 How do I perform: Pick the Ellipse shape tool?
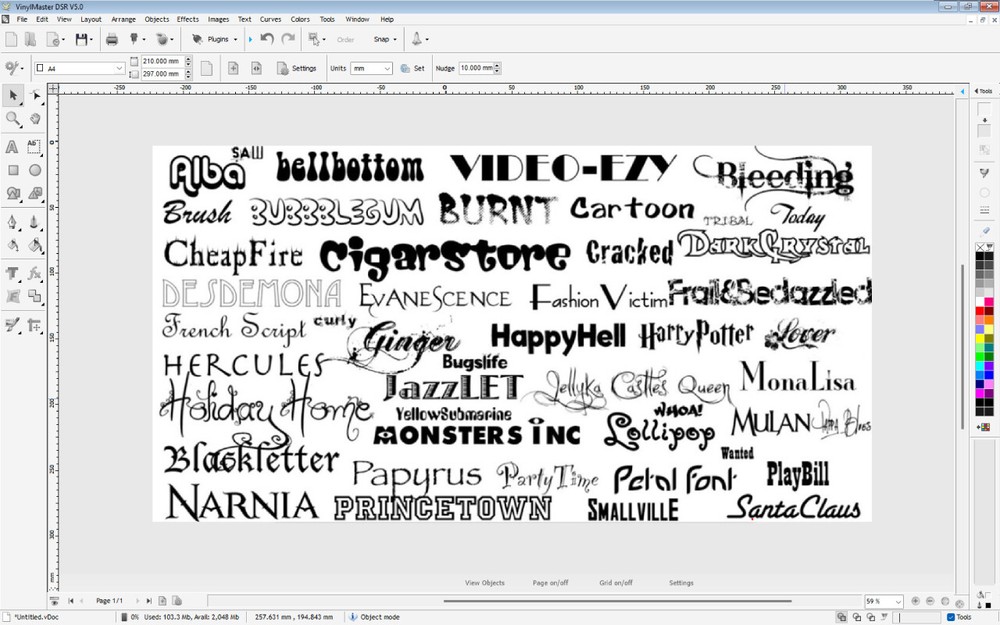click(x=35, y=170)
